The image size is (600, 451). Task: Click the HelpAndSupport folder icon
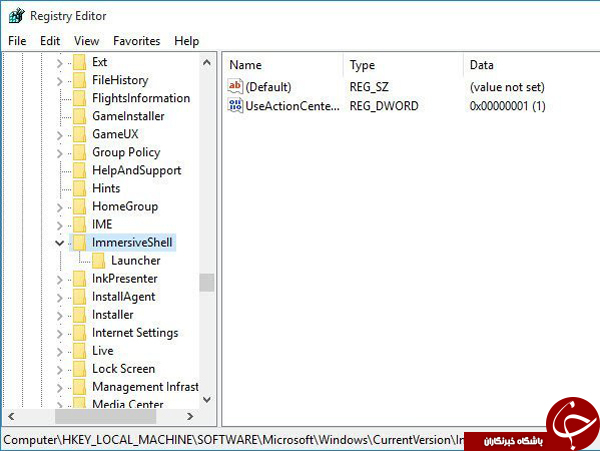(79, 170)
